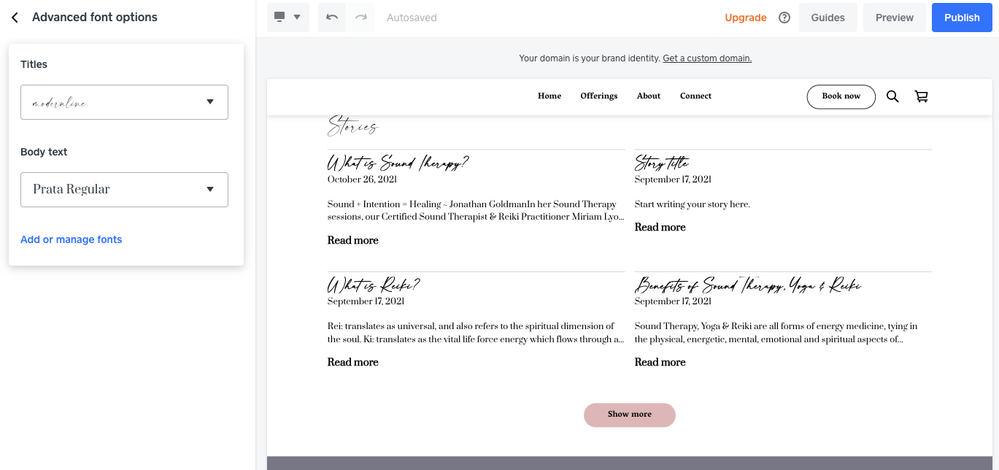The image size is (999, 470).
Task: Click the site search magnifier icon
Action: (892, 97)
